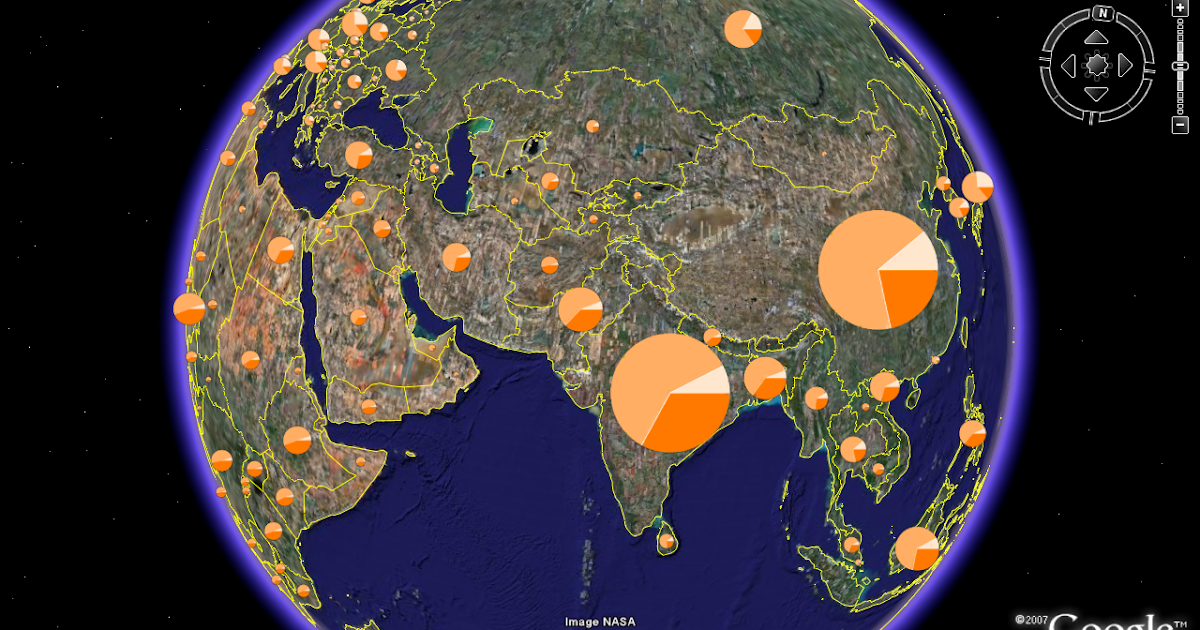Screen dimensions: 1200x630
Task: Select the Indonesia pie chart marker
Action: pyautogui.click(x=917, y=549)
